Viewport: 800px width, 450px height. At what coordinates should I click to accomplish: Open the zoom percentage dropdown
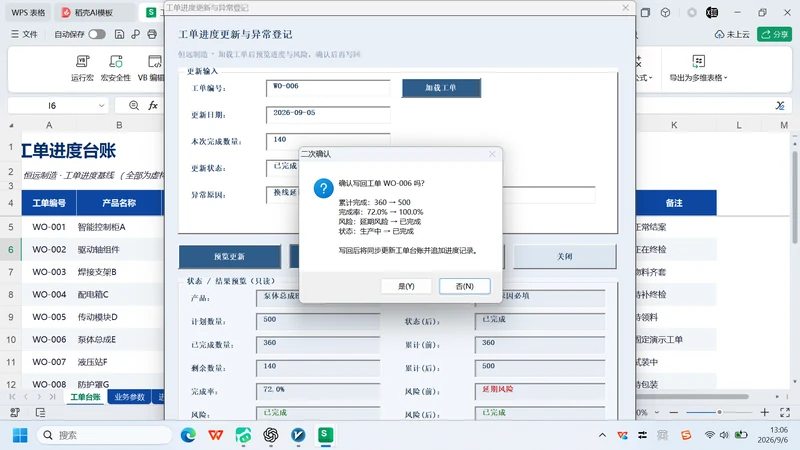click(657, 412)
